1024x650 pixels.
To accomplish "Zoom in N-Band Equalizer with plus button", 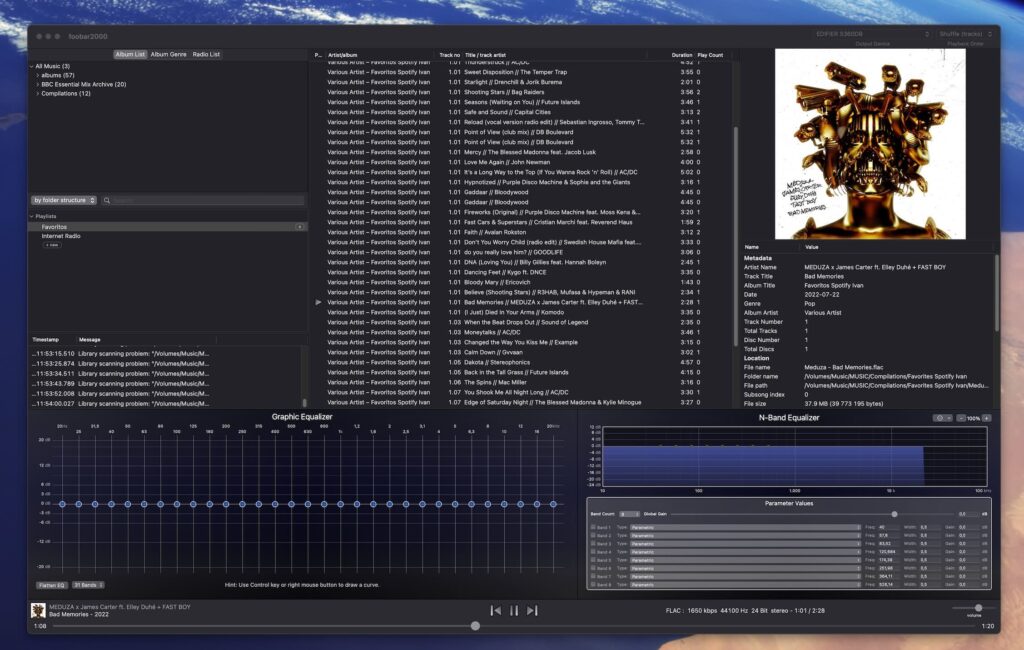I will 986,417.
